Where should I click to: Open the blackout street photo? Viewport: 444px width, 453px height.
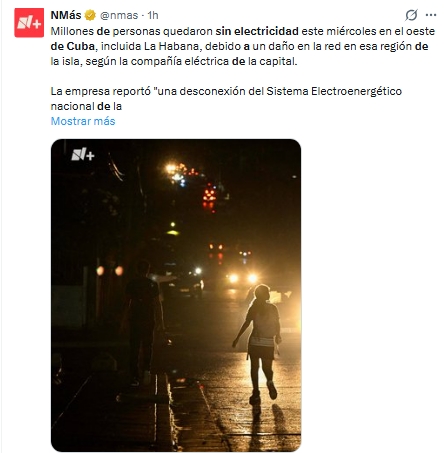tap(176, 295)
